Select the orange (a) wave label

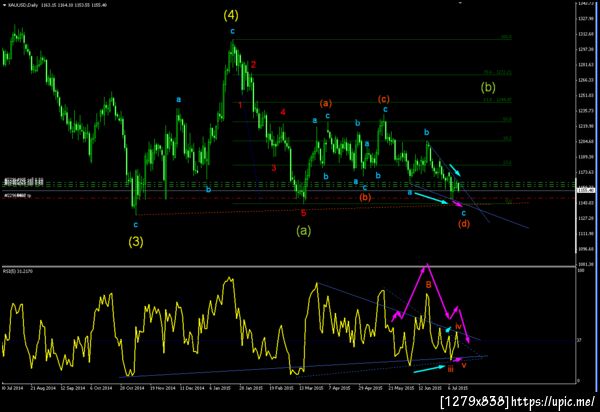pyautogui.click(x=326, y=103)
